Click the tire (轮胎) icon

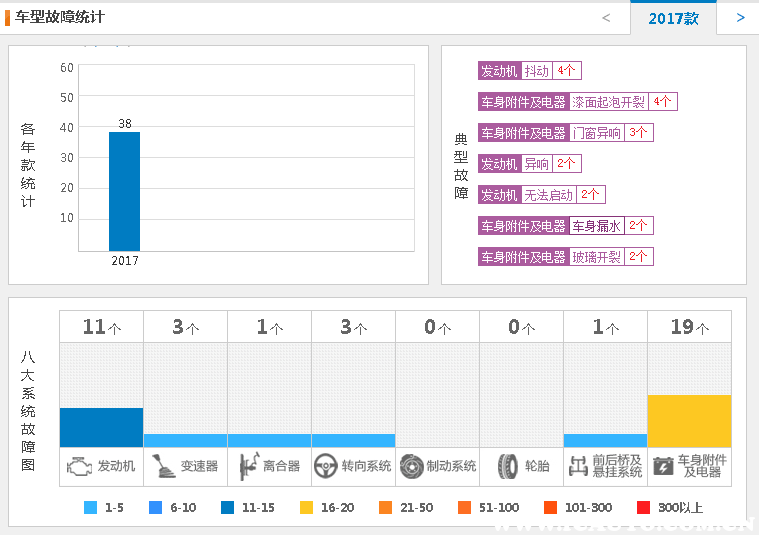pyautogui.click(x=508, y=466)
